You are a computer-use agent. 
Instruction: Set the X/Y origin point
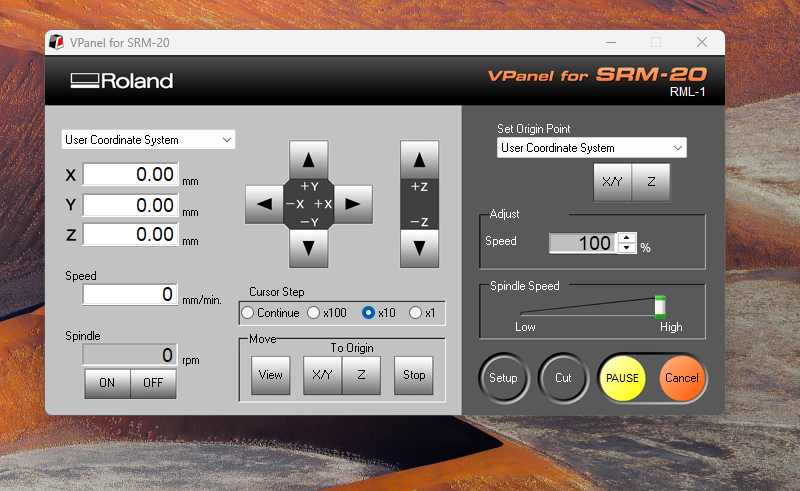(x=612, y=182)
